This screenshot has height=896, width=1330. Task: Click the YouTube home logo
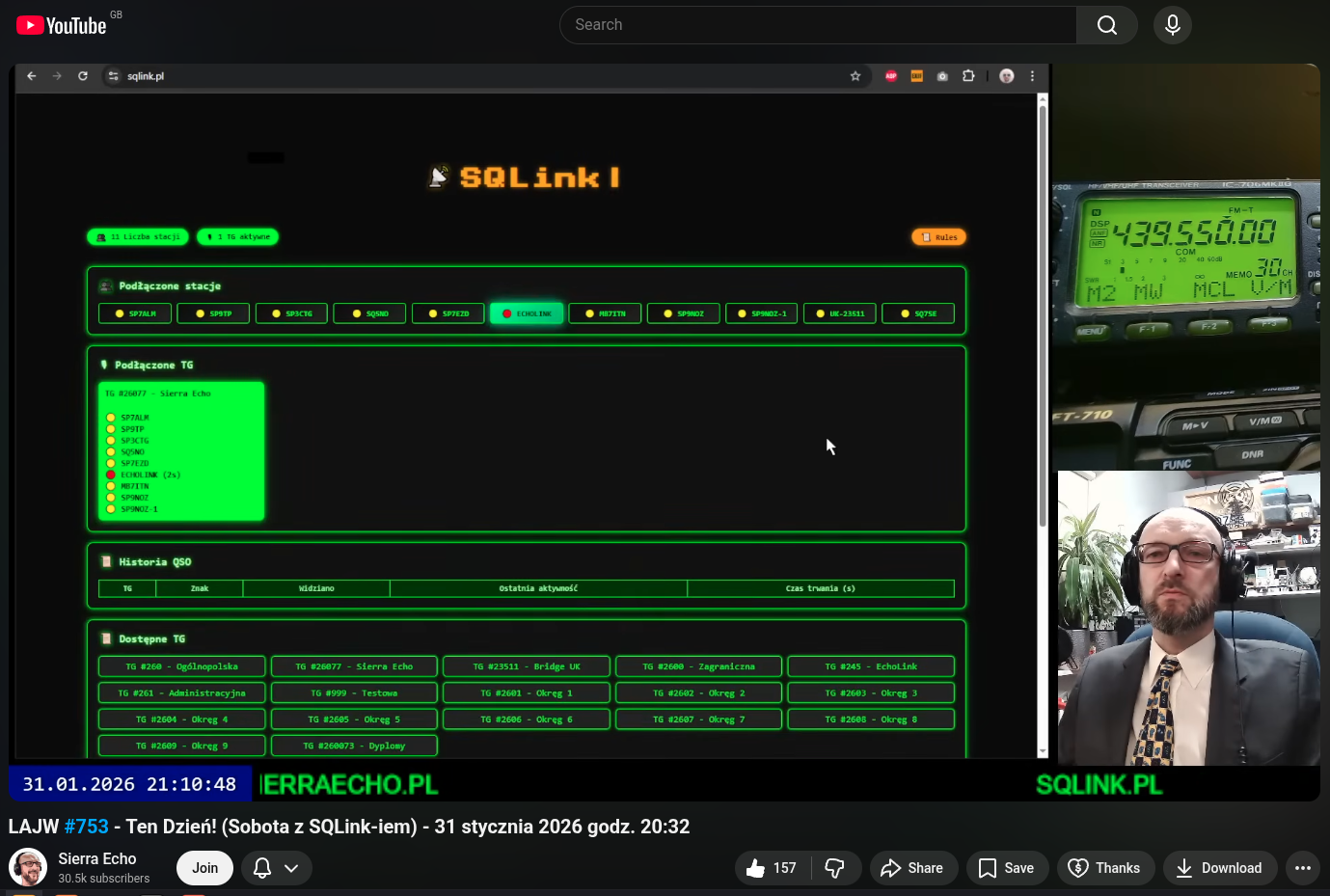(62, 25)
